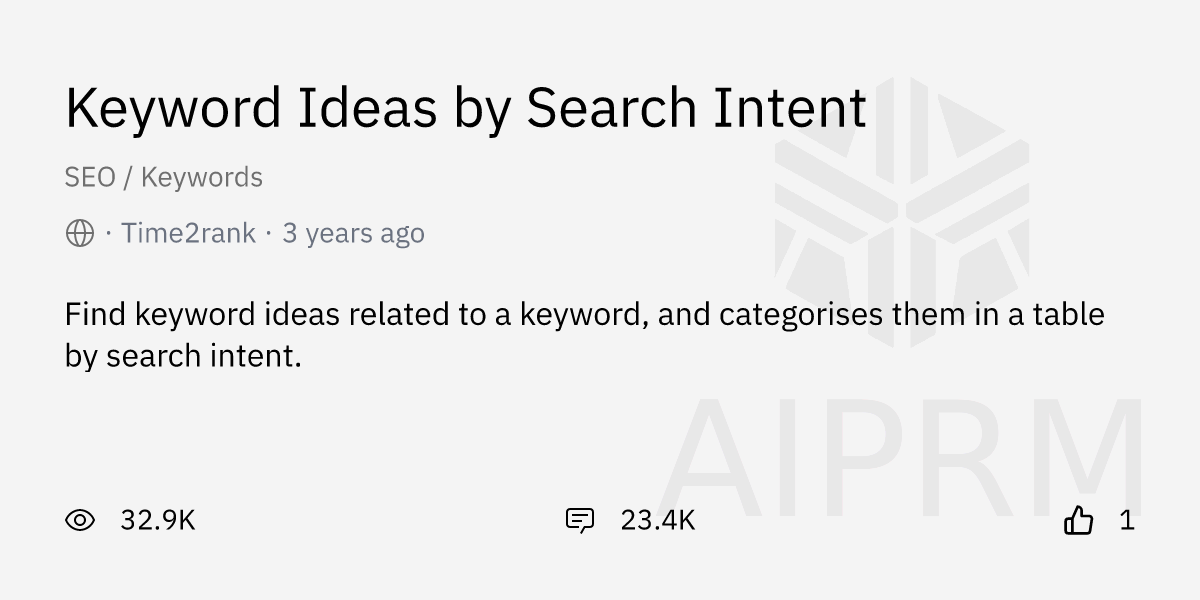The height and width of the screenshot is (600, 1200).
Task: Click the AIPRM geometric logo watermark
Action: click(902, 212)
